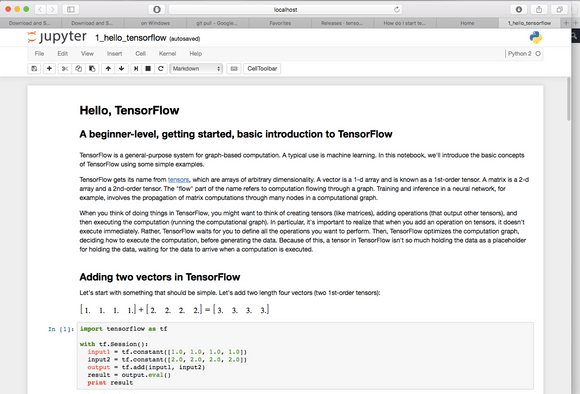Select the 1_hello_tensorflow browser tab

coord(529,23)
